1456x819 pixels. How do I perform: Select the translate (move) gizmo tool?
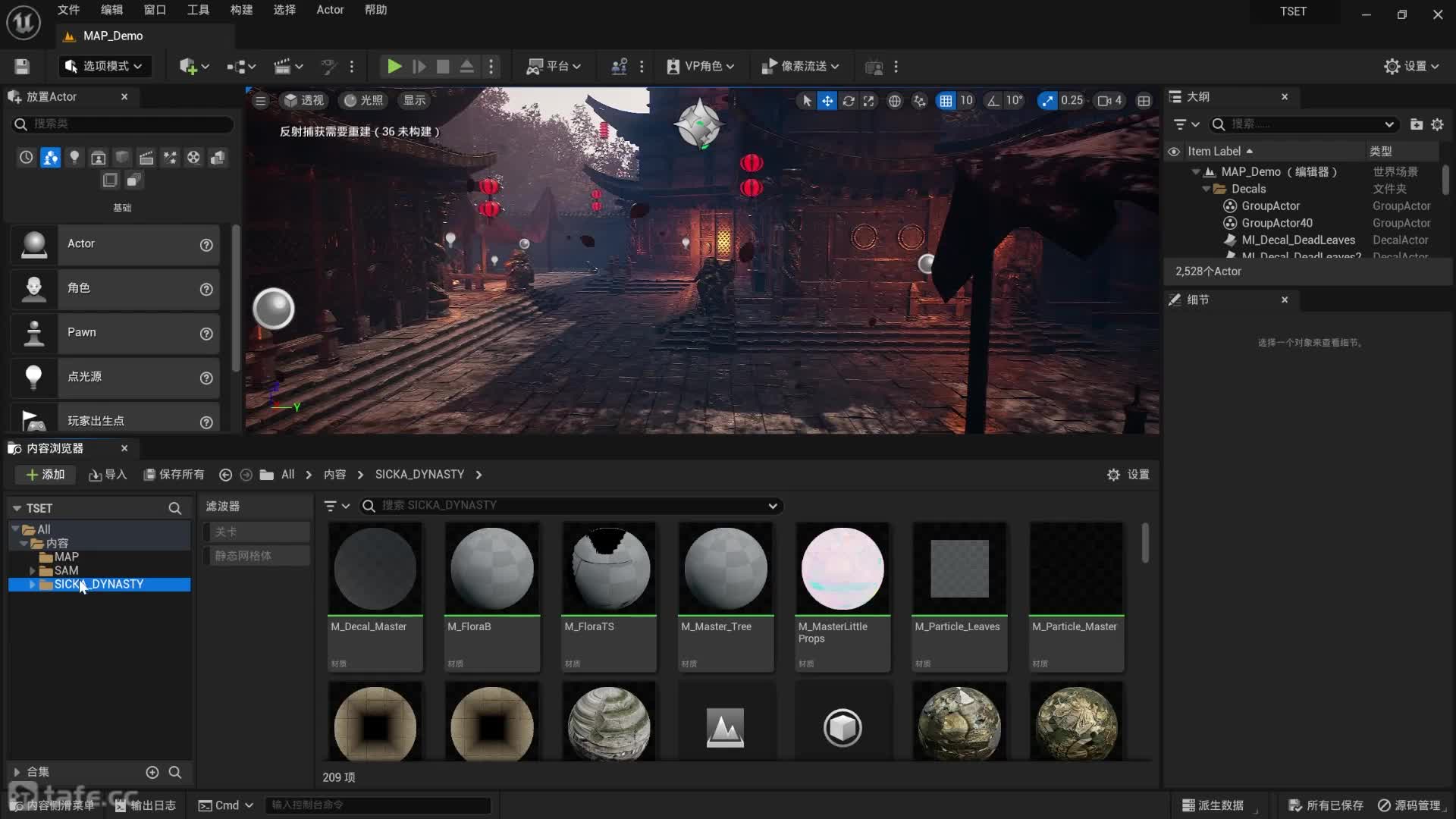[827, 100]
